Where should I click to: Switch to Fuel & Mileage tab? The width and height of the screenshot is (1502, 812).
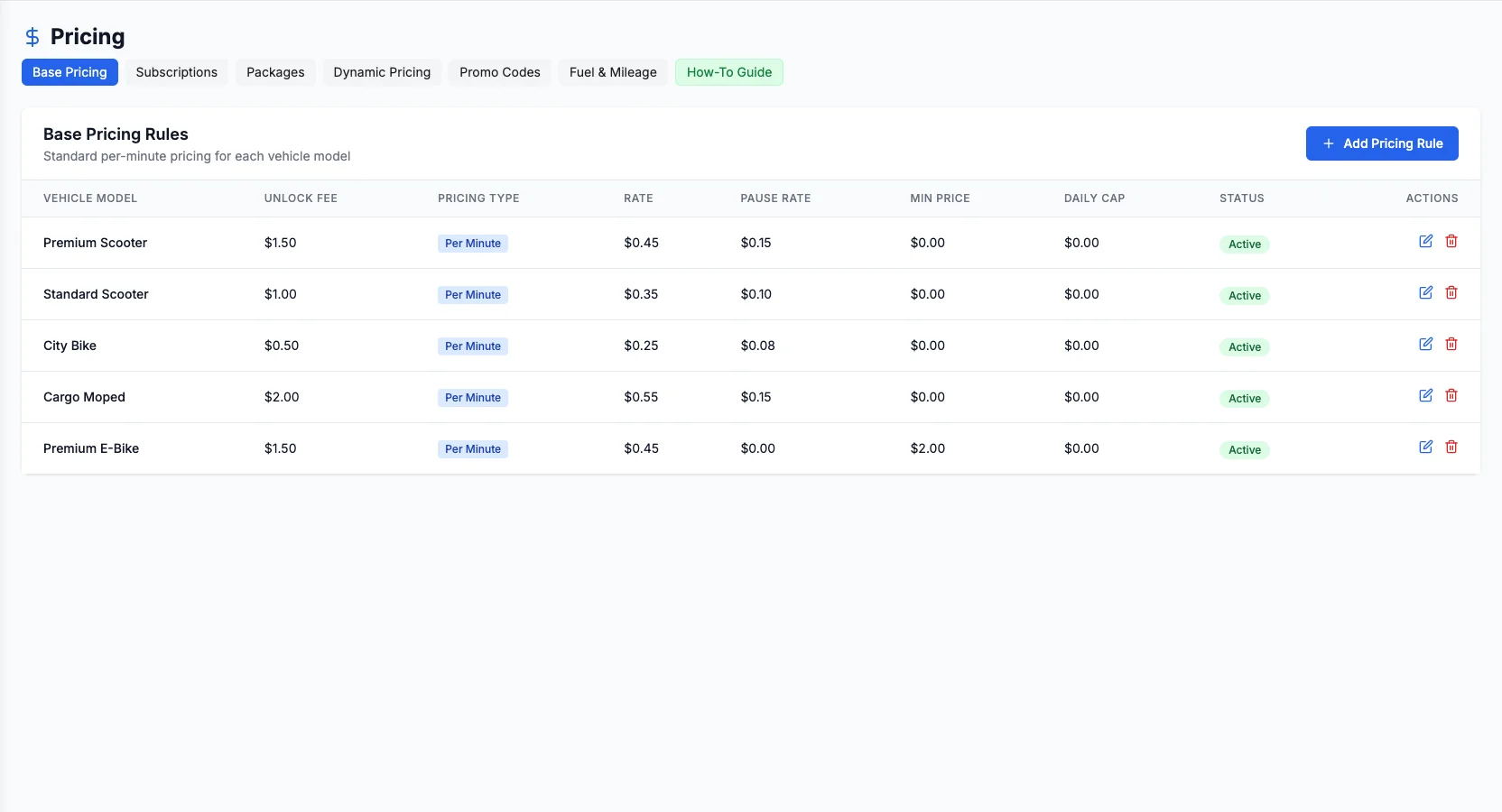coord(613,72)
